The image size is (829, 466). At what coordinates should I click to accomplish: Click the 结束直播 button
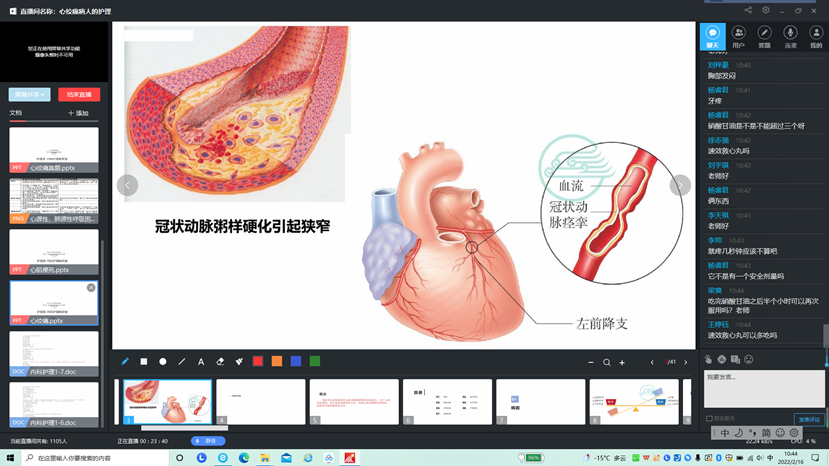tap(79, 95)
